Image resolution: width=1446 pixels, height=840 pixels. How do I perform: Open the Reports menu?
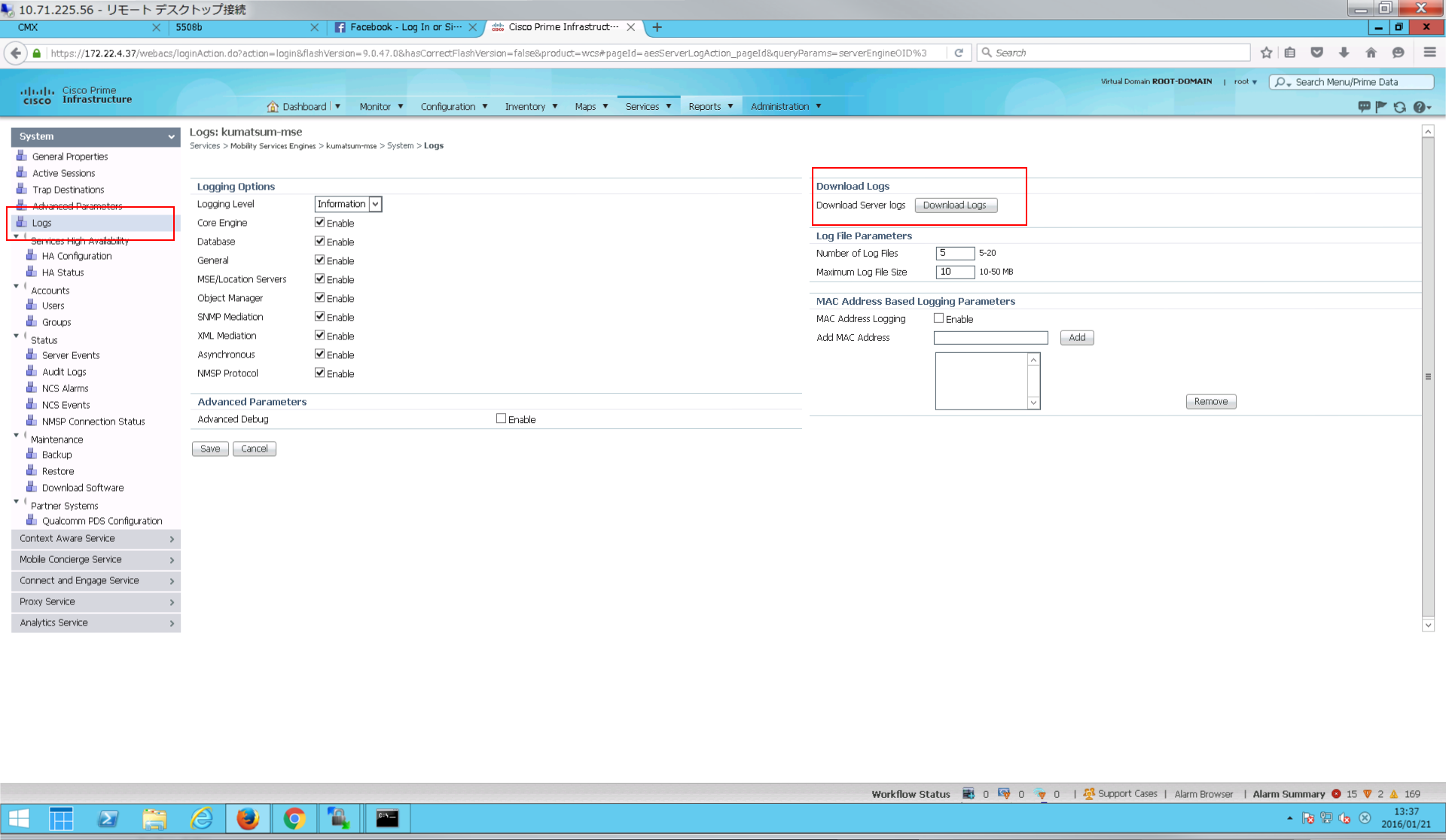(x=710, y=106)
